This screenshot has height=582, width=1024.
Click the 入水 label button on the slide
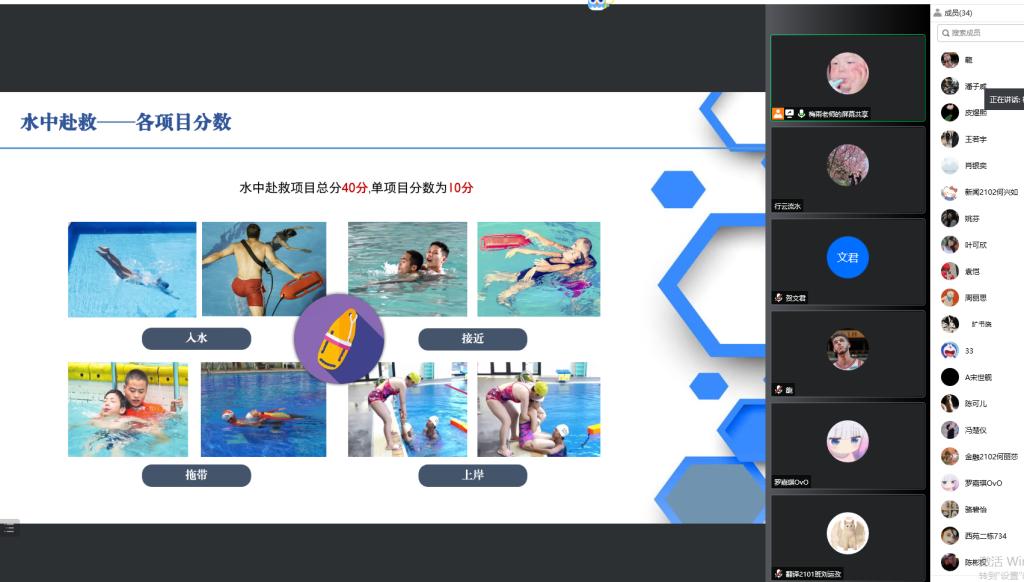pos(196,338)
